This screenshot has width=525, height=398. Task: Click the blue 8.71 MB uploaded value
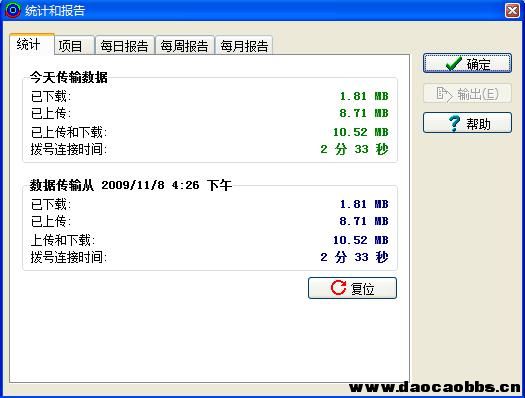pyautogui.click(x=364, y=221)
